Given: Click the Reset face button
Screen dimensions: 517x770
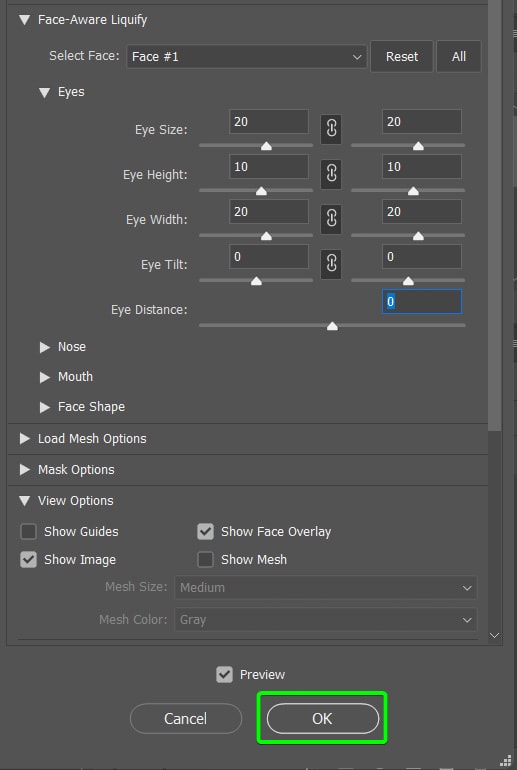Looking at the screenshot, I should tap(402, 56).
